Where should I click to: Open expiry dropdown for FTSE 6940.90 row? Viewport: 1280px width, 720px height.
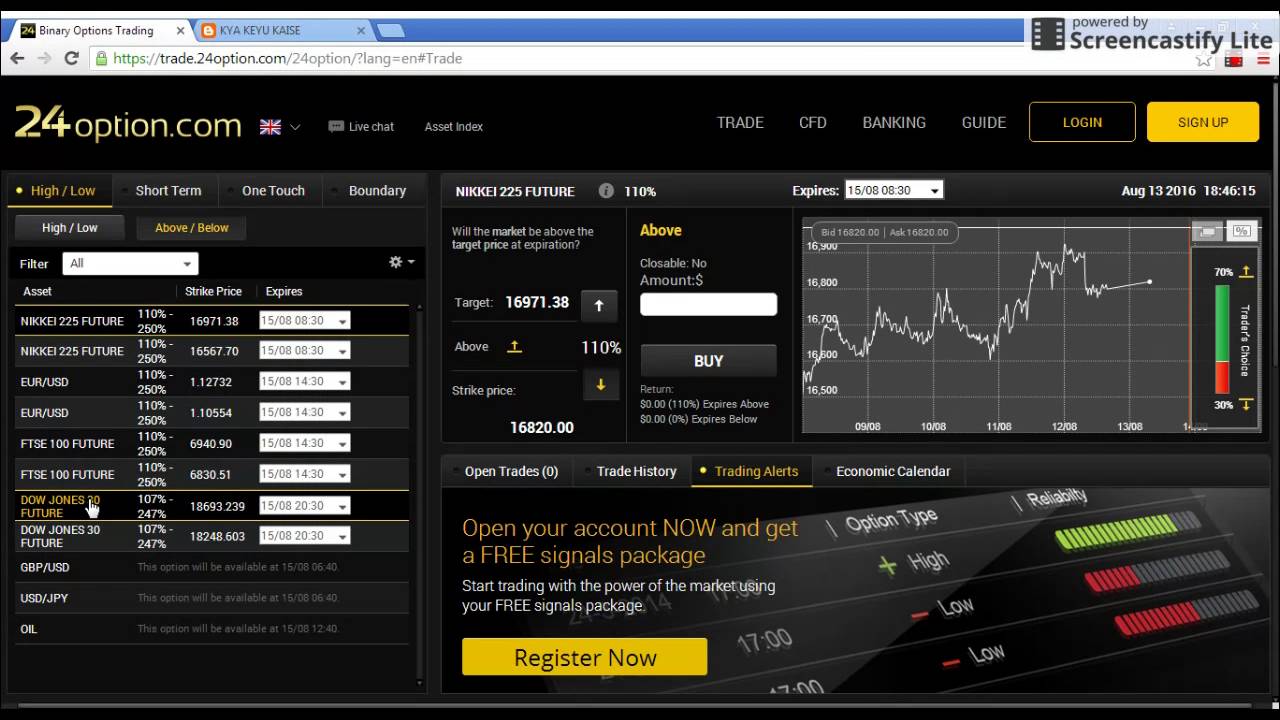click(304, 443)
